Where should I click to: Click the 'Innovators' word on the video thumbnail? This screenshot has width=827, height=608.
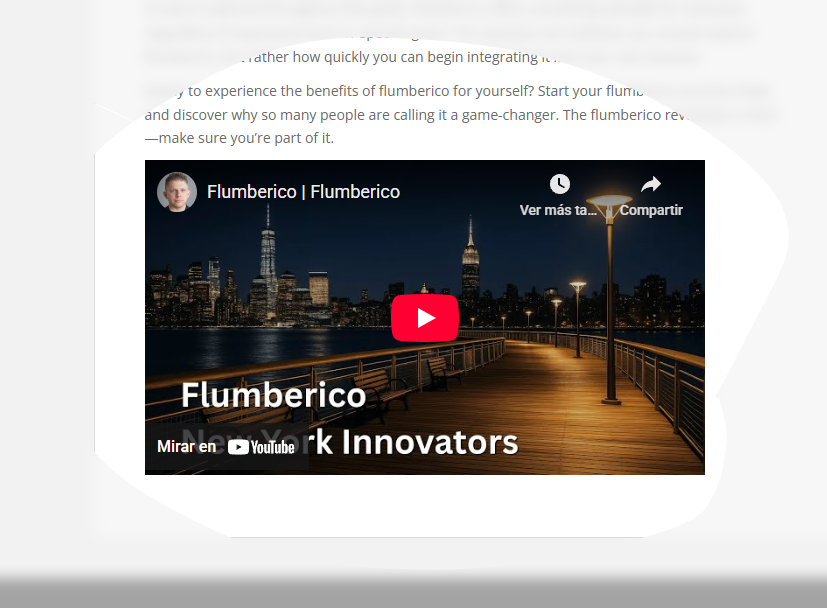(x=430, y=442)
